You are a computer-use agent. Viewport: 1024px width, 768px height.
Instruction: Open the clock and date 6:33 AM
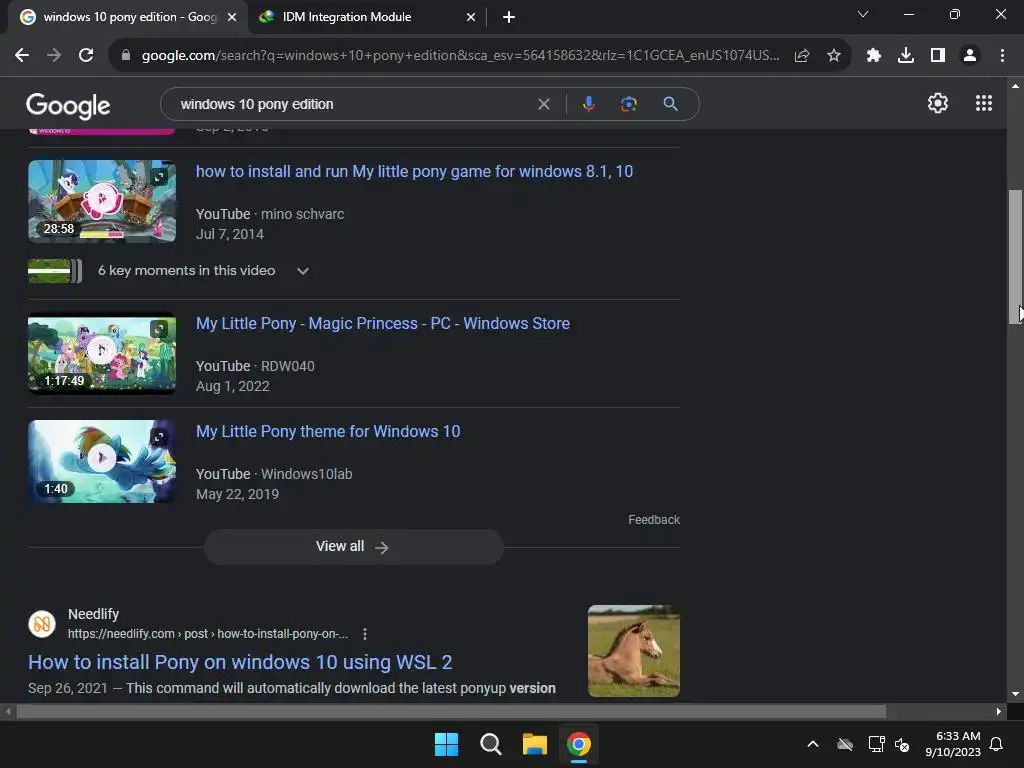[x=953, y=744]
